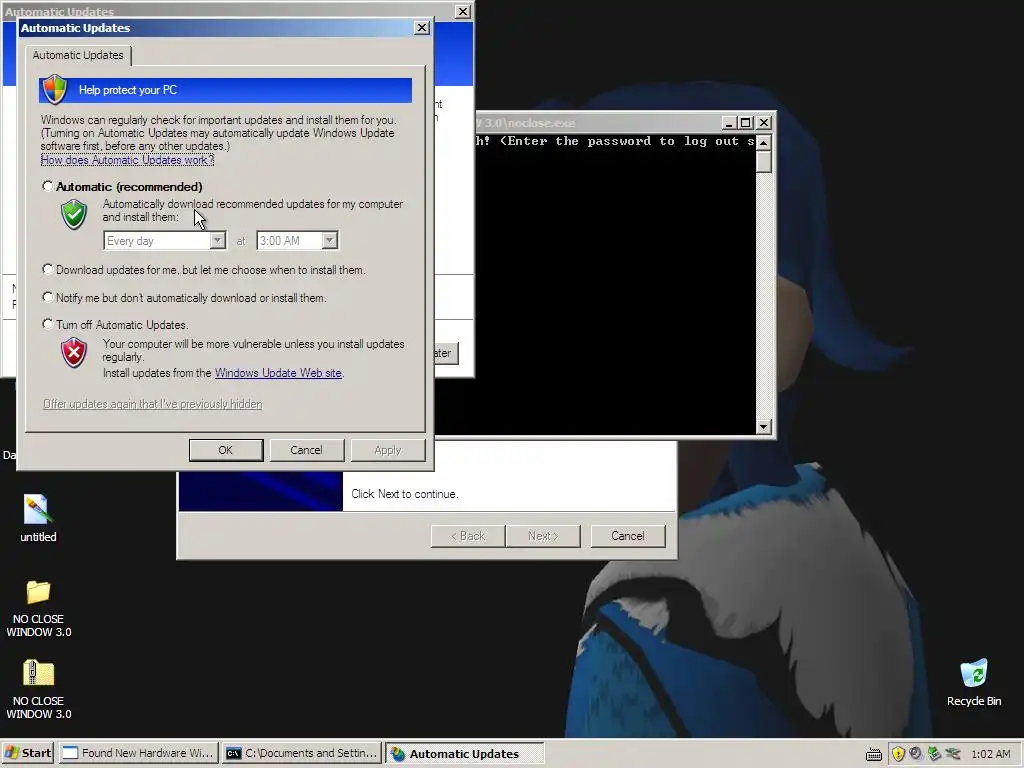Click the console window scroll up arrow
This screenshot has height=768, width=1024.
[x=763, y=142]
